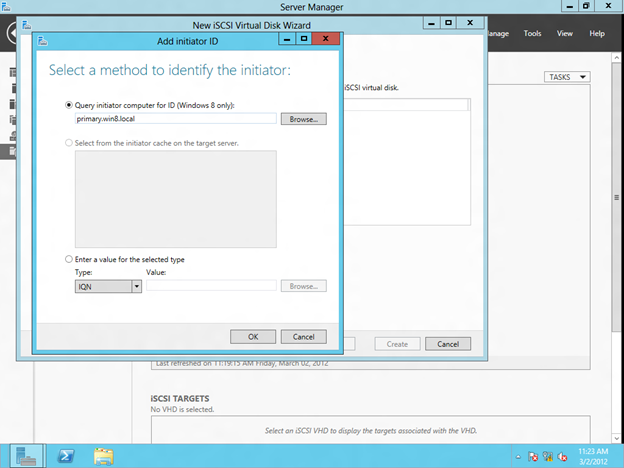Screen dimensions: 624x468
Task: Click Browse next to primary.win8.local
Action: point(303,119)
